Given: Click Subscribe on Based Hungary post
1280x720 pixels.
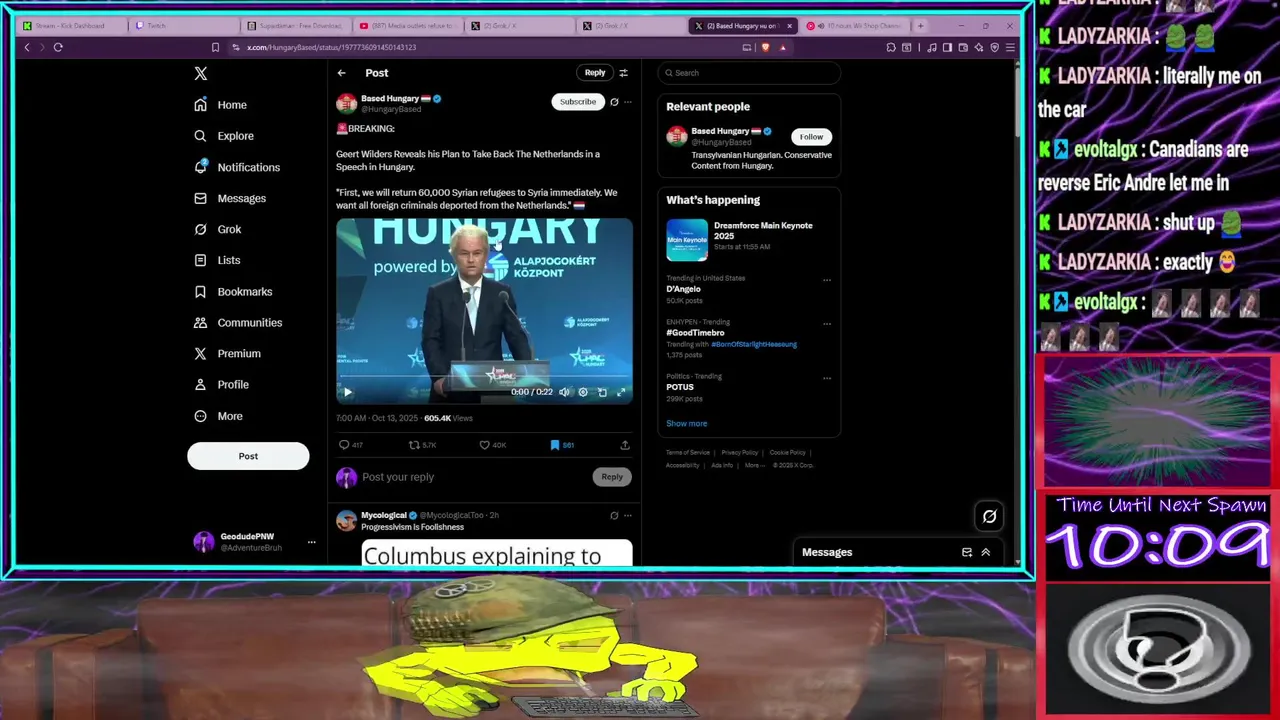Looking at the screenshot, I should (x=577, y=101).
